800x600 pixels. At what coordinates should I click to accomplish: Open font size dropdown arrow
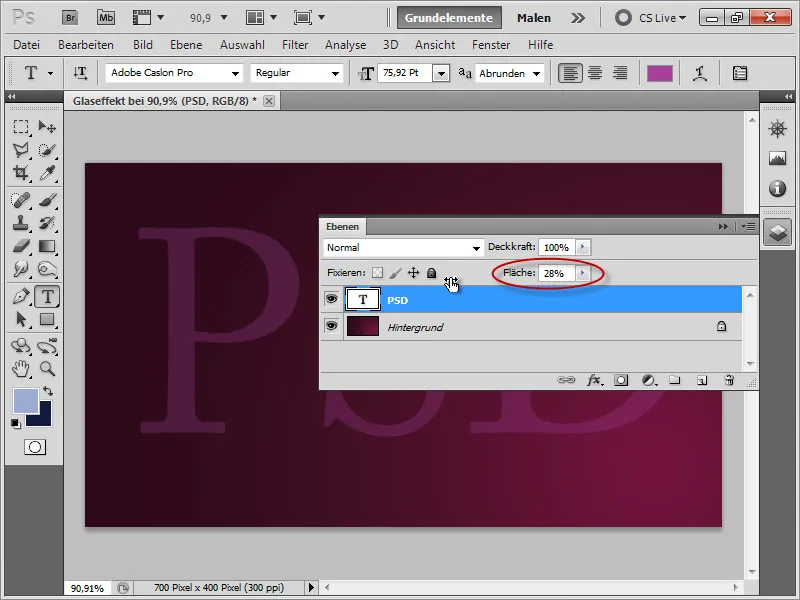click(441, 73)
